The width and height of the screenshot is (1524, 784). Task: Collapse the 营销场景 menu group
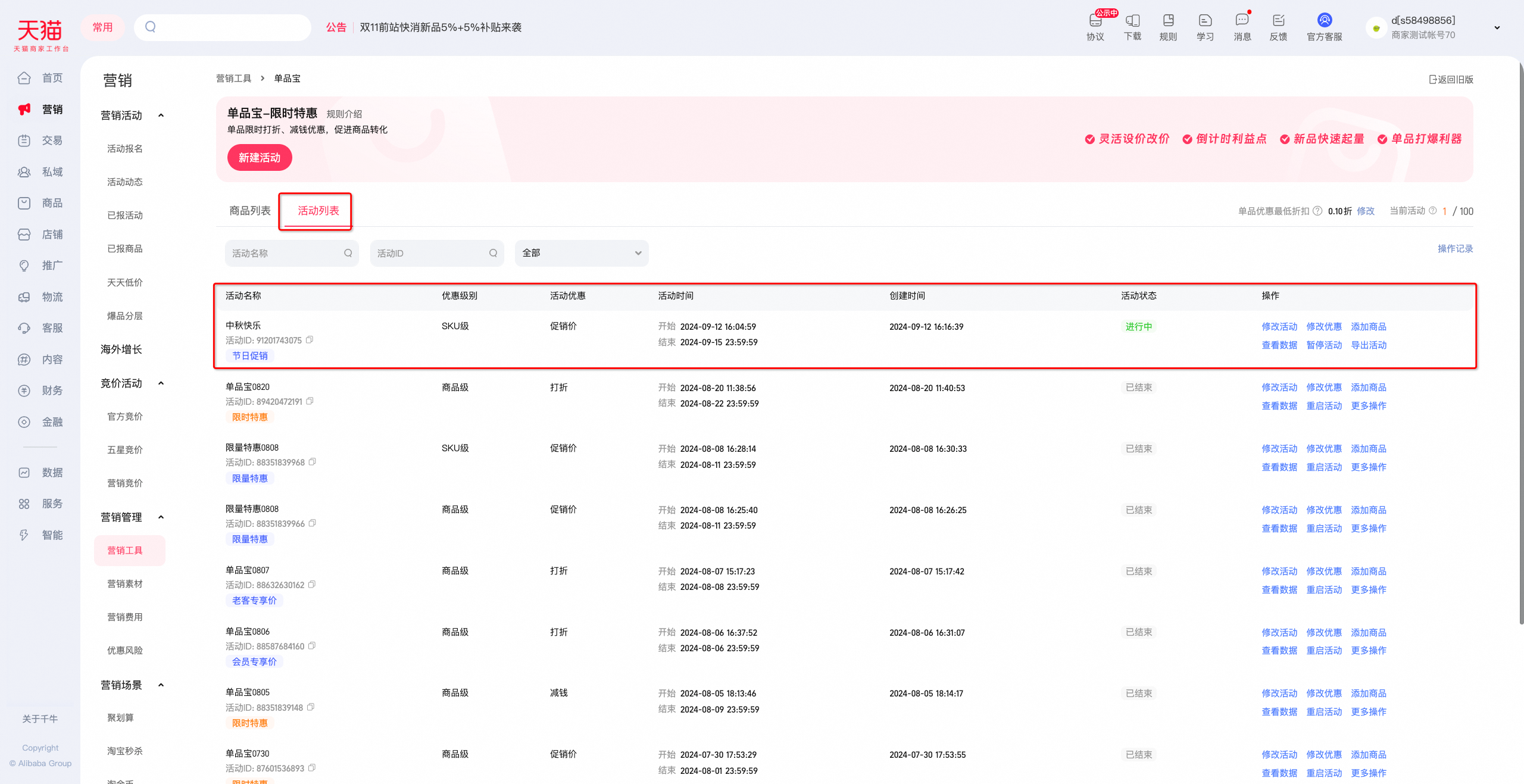click(x=161, y=685)
